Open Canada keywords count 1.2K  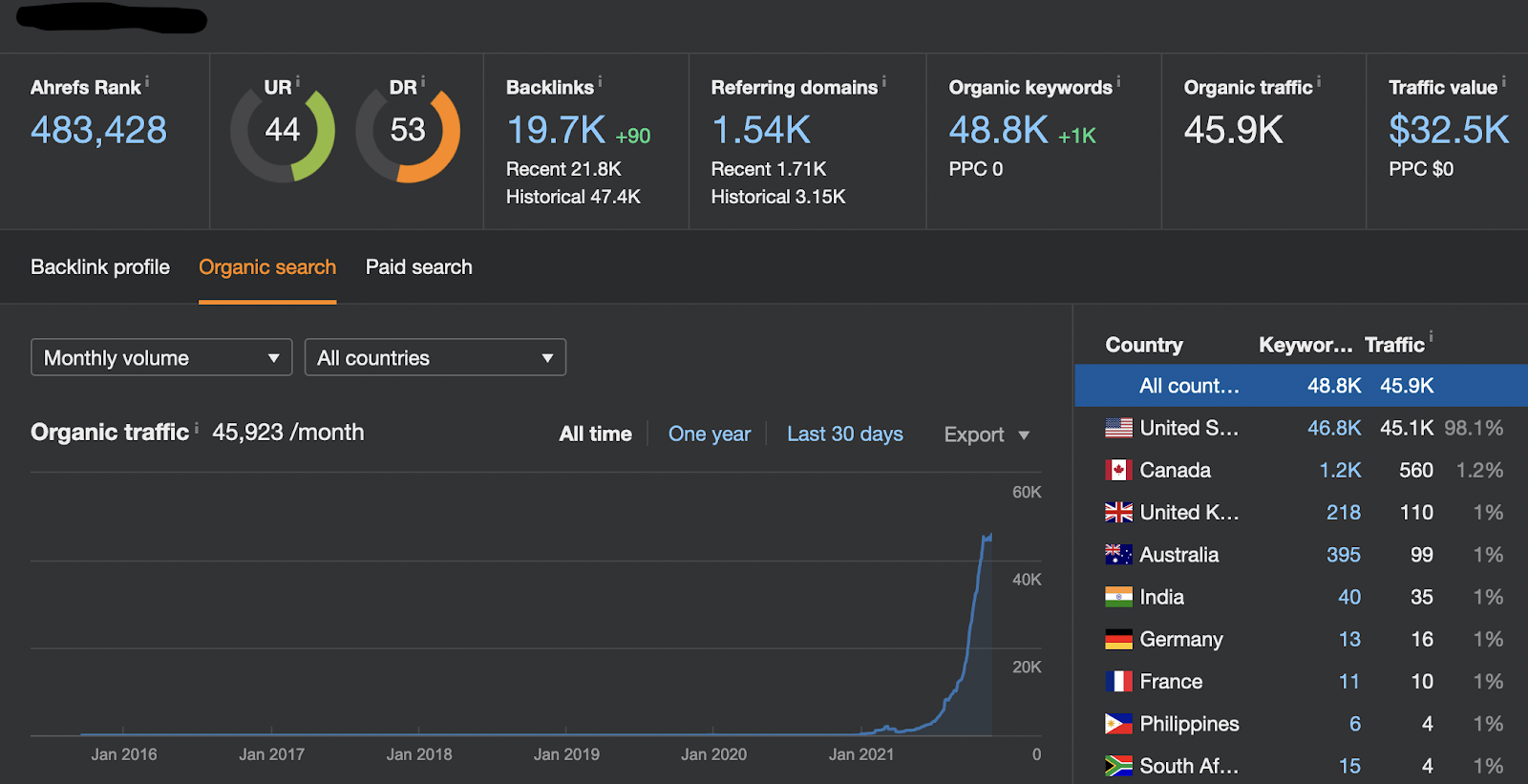click(x=1340, y=470)
